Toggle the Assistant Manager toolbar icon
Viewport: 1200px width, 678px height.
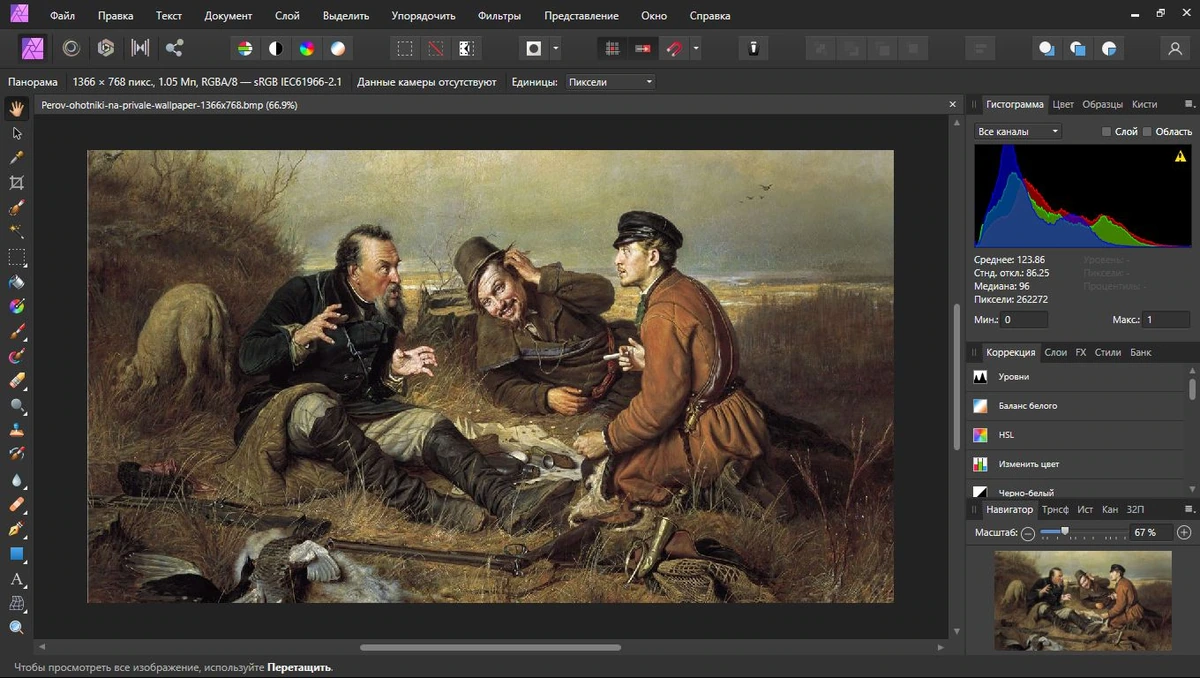[x=754, y=47]
